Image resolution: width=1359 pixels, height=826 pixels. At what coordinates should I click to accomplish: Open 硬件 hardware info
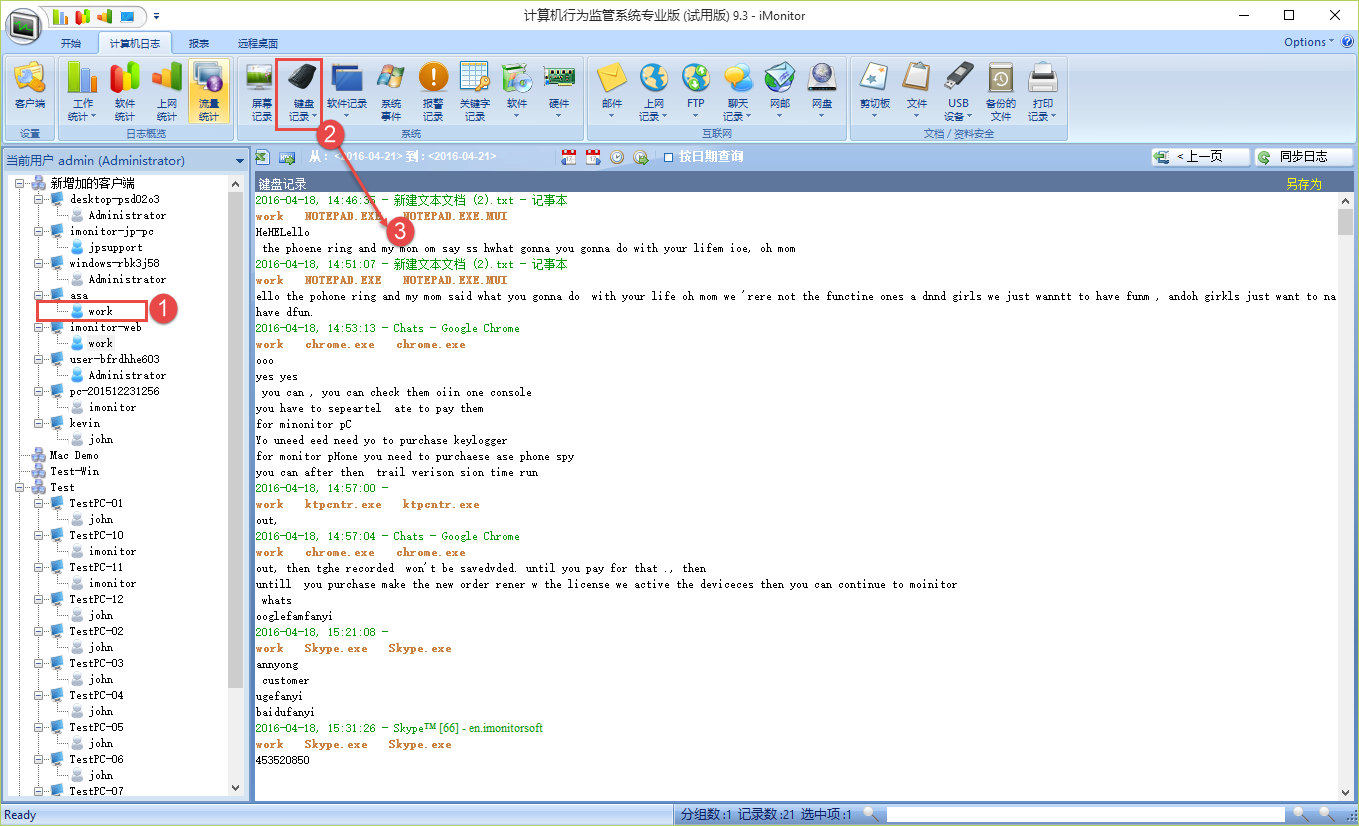(559, 92)
